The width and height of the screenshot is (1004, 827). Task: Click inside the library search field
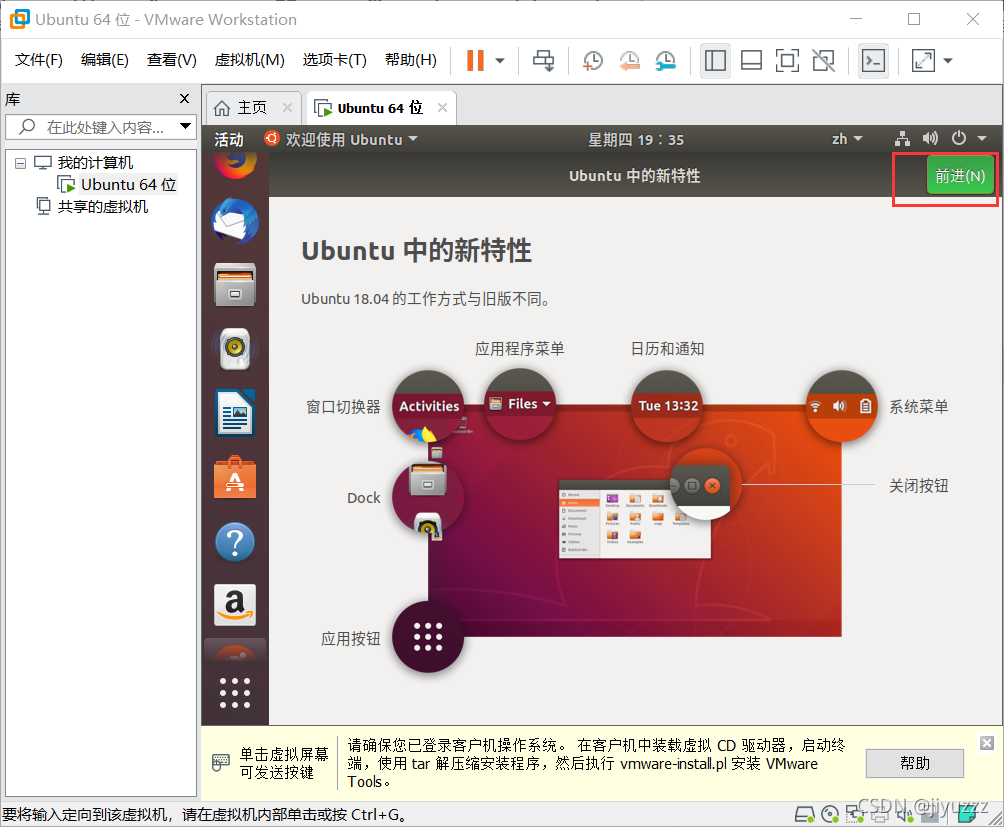[95, 127]
